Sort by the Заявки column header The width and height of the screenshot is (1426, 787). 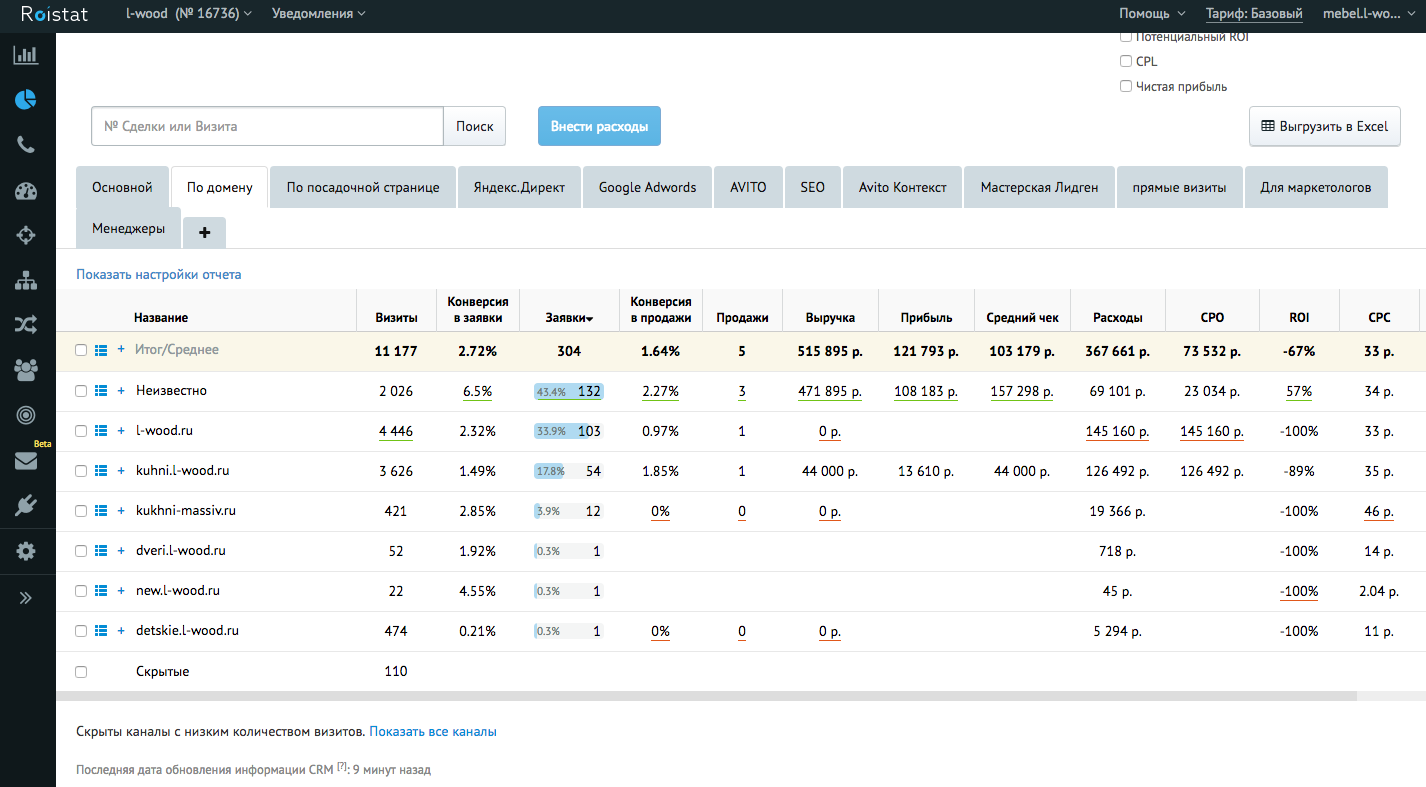tap(569, 318)
